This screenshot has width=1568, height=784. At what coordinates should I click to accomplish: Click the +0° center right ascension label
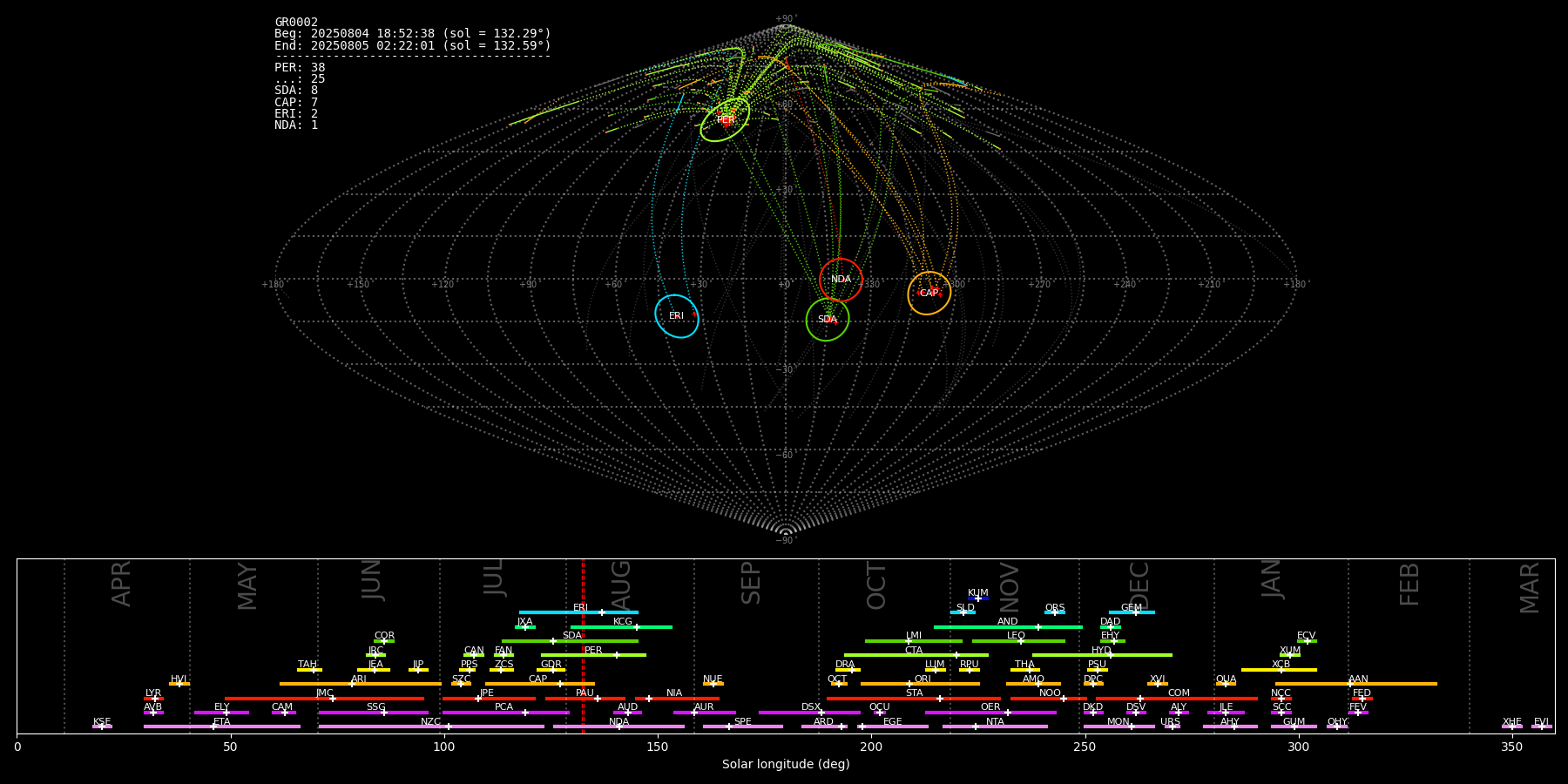point(784,285)
